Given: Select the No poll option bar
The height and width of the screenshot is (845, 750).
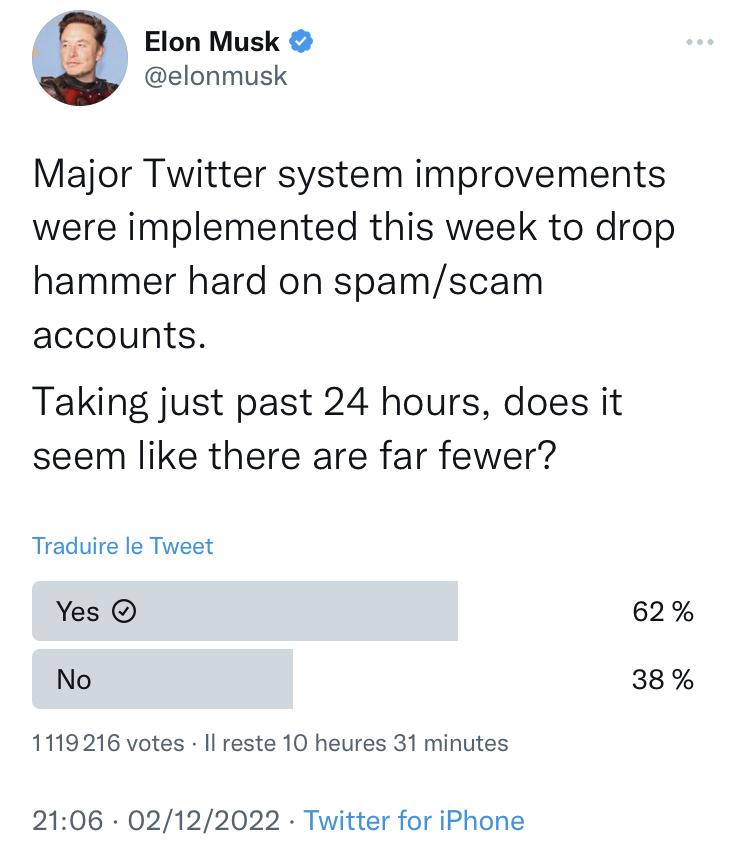Looking at the screenshot, I should (x=162, y=679).
